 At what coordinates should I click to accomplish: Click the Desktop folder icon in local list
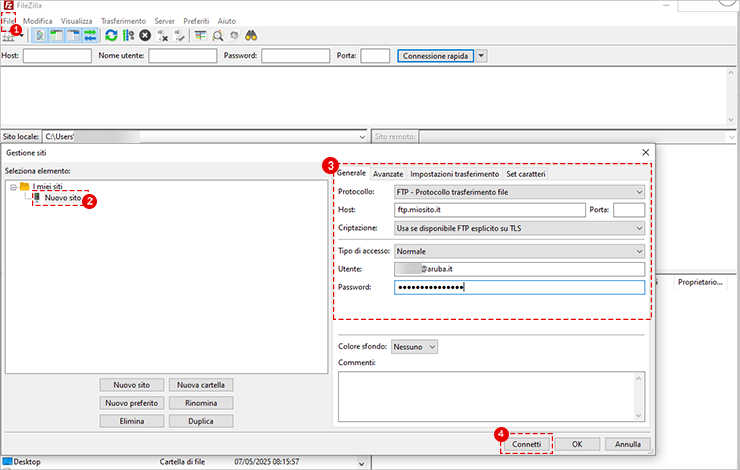pyautogui.click(x=7, y=462)
